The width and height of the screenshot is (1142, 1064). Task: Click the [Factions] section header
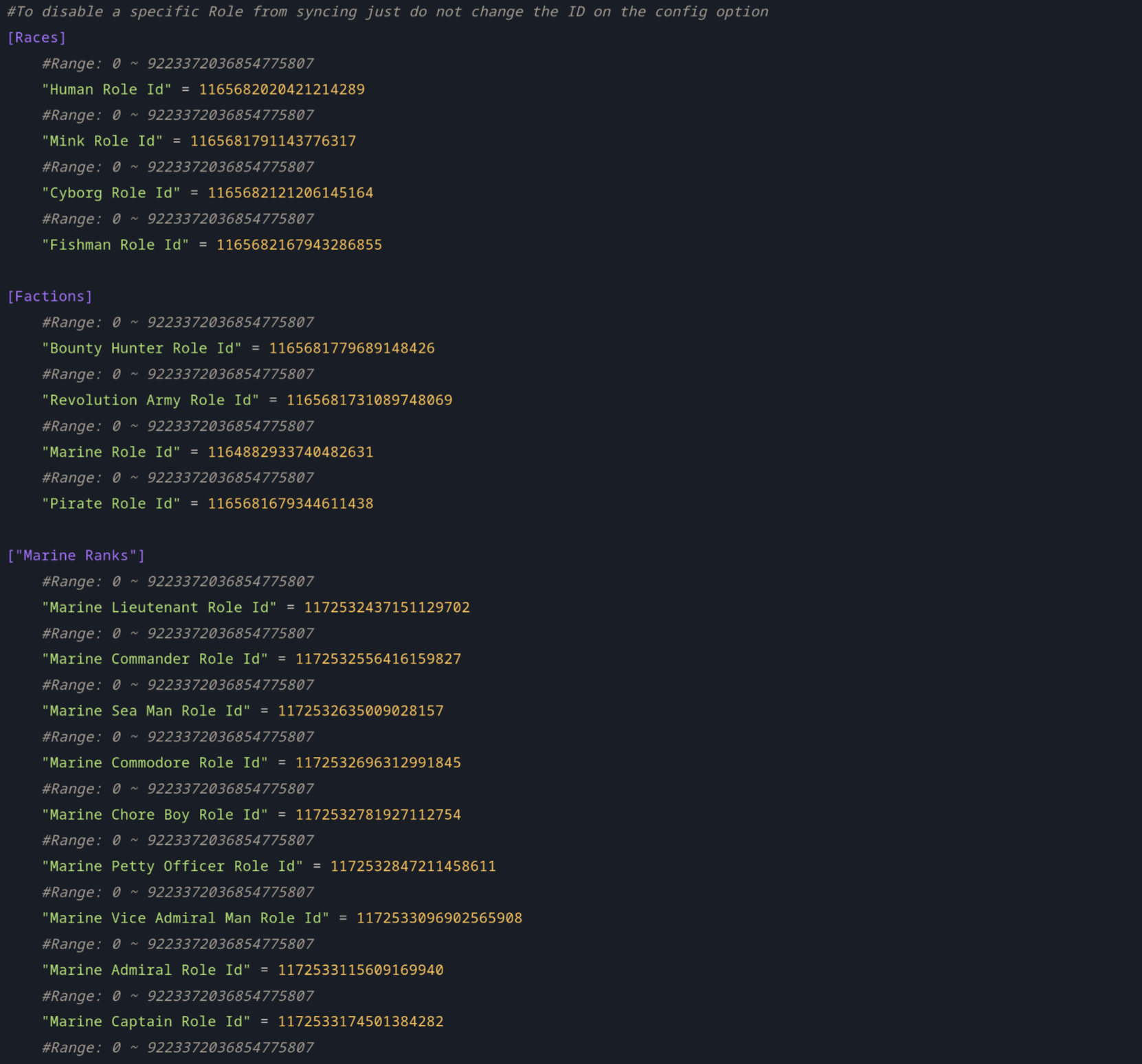point(49,297)
